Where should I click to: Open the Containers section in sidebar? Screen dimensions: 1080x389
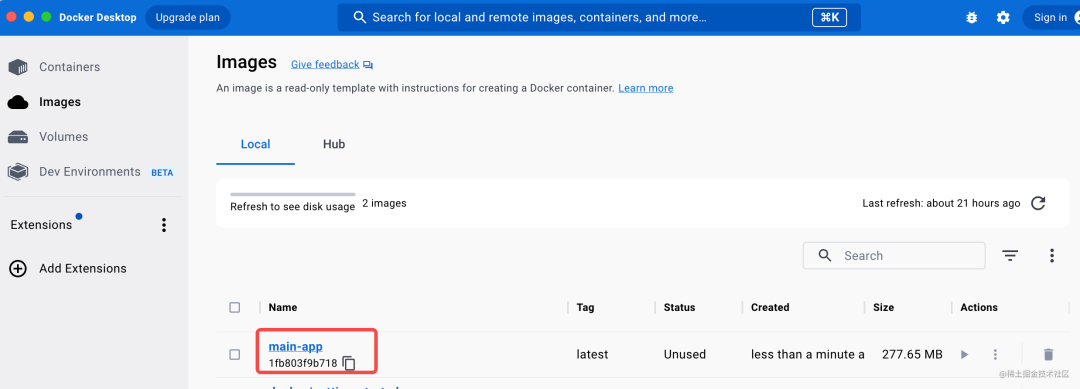coord(70,67)
